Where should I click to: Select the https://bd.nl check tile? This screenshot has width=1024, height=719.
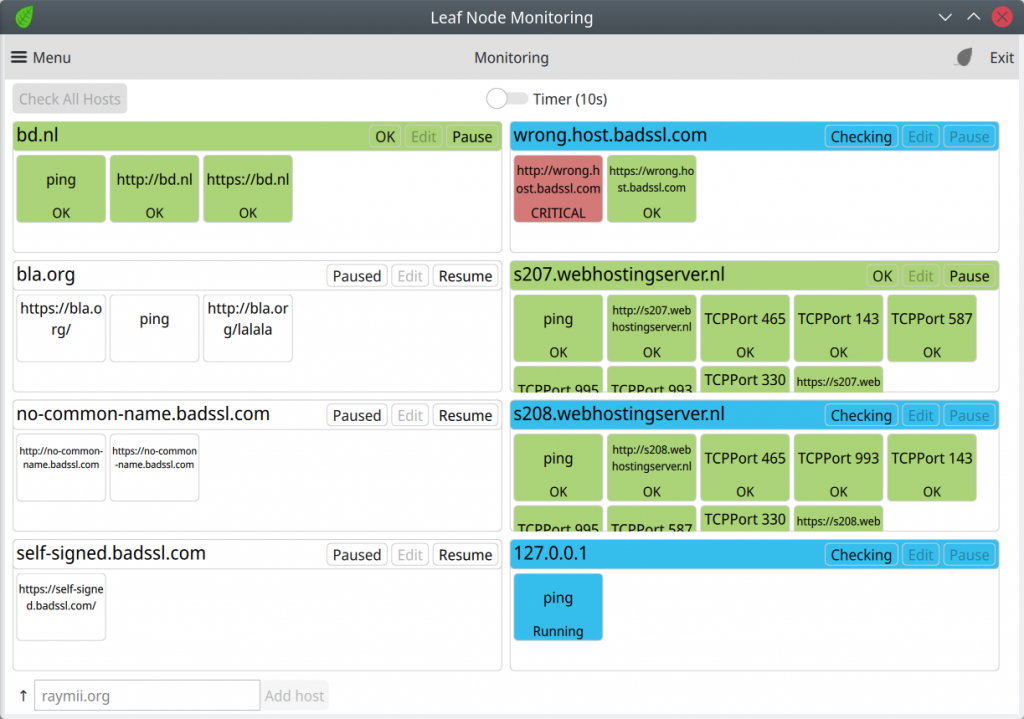click(x=248, y=189)
